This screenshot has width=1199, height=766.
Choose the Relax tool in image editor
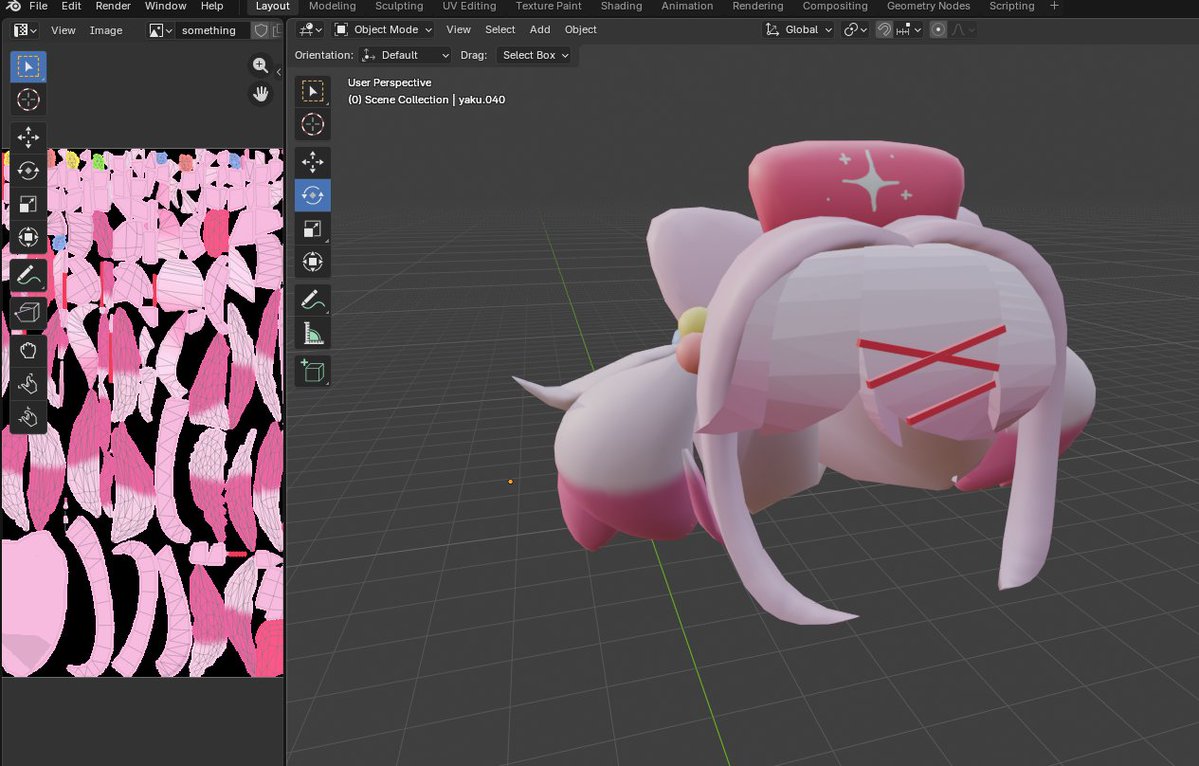point(28,384)
